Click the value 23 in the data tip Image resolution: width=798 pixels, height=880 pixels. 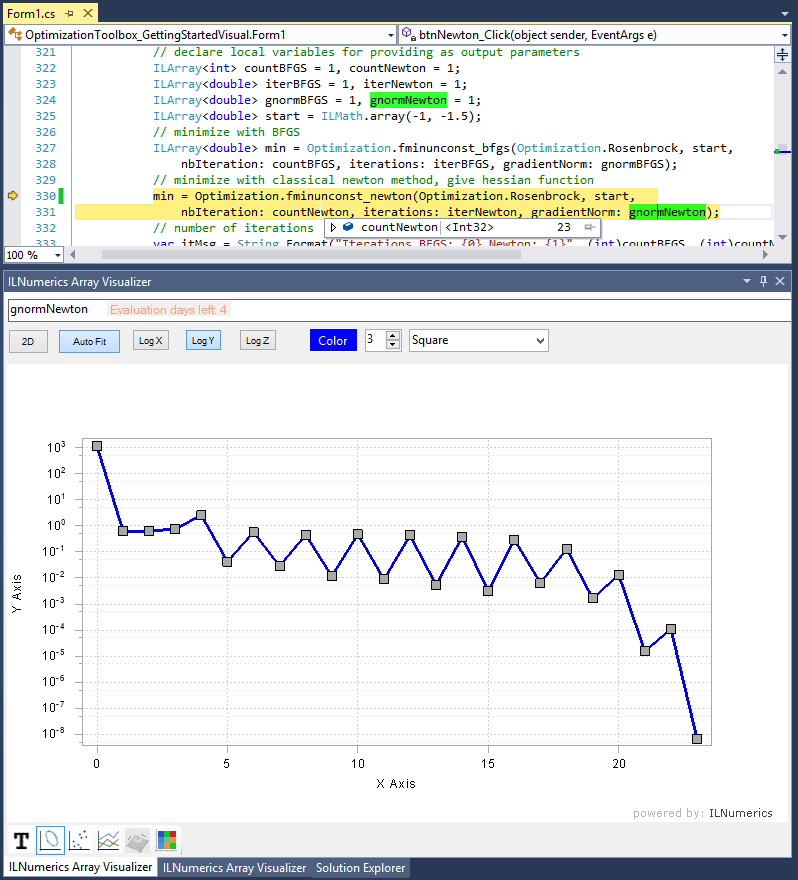pos(563,227)
